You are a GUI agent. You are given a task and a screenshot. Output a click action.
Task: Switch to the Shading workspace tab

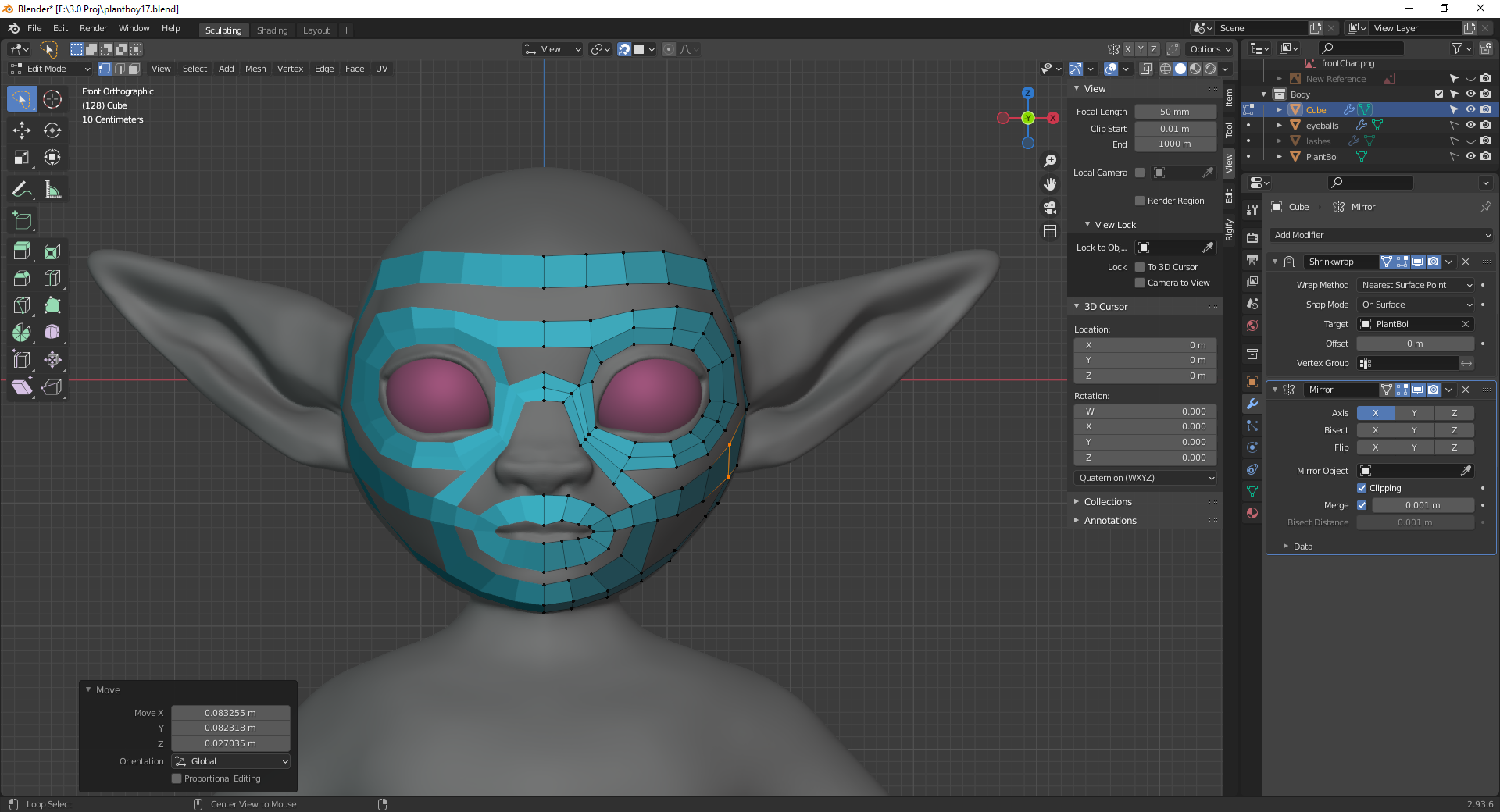pyautogui.click(x=273, y=30)
